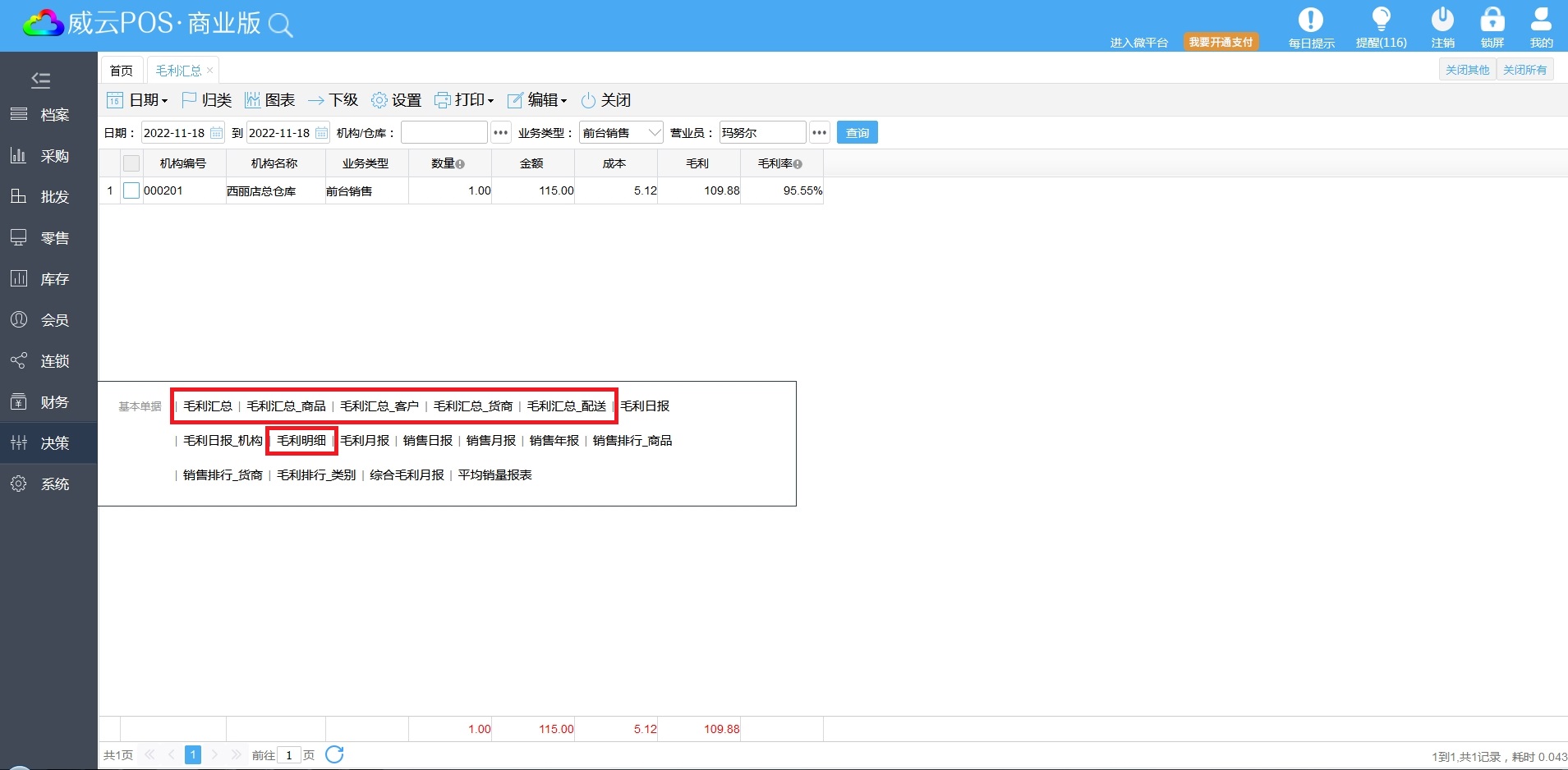The width and height of the screenshot is (1568, 770).
Task: Click the 查询 query button
Action: point(857,133)
